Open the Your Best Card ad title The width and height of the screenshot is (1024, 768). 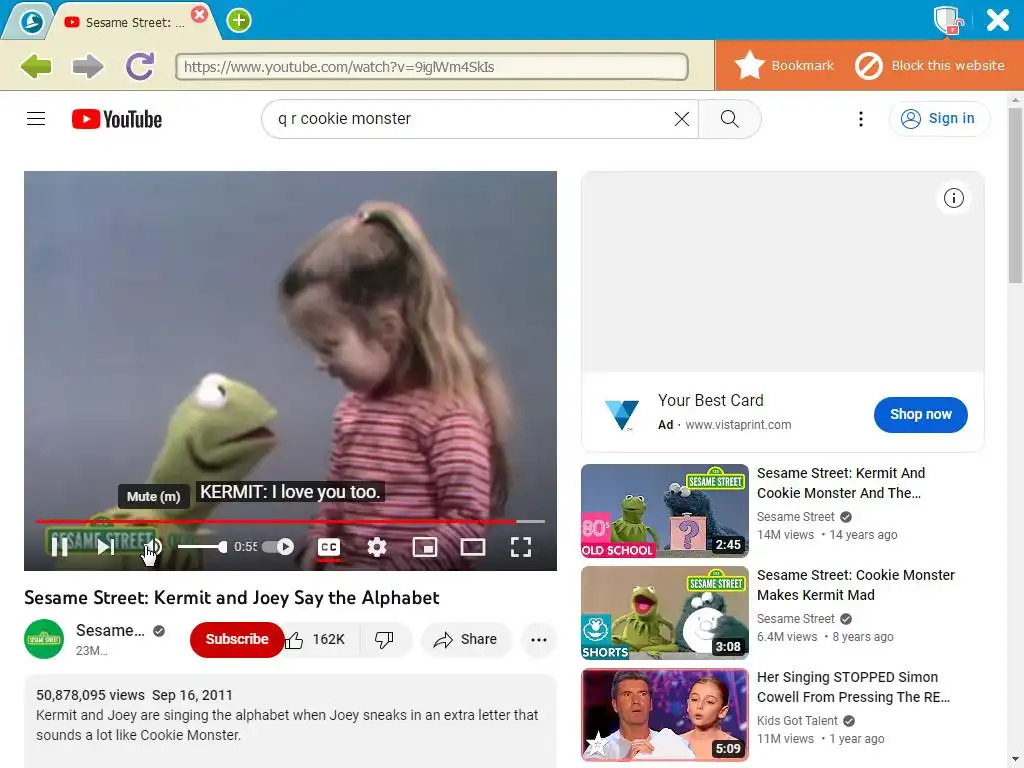click(711, 400)
